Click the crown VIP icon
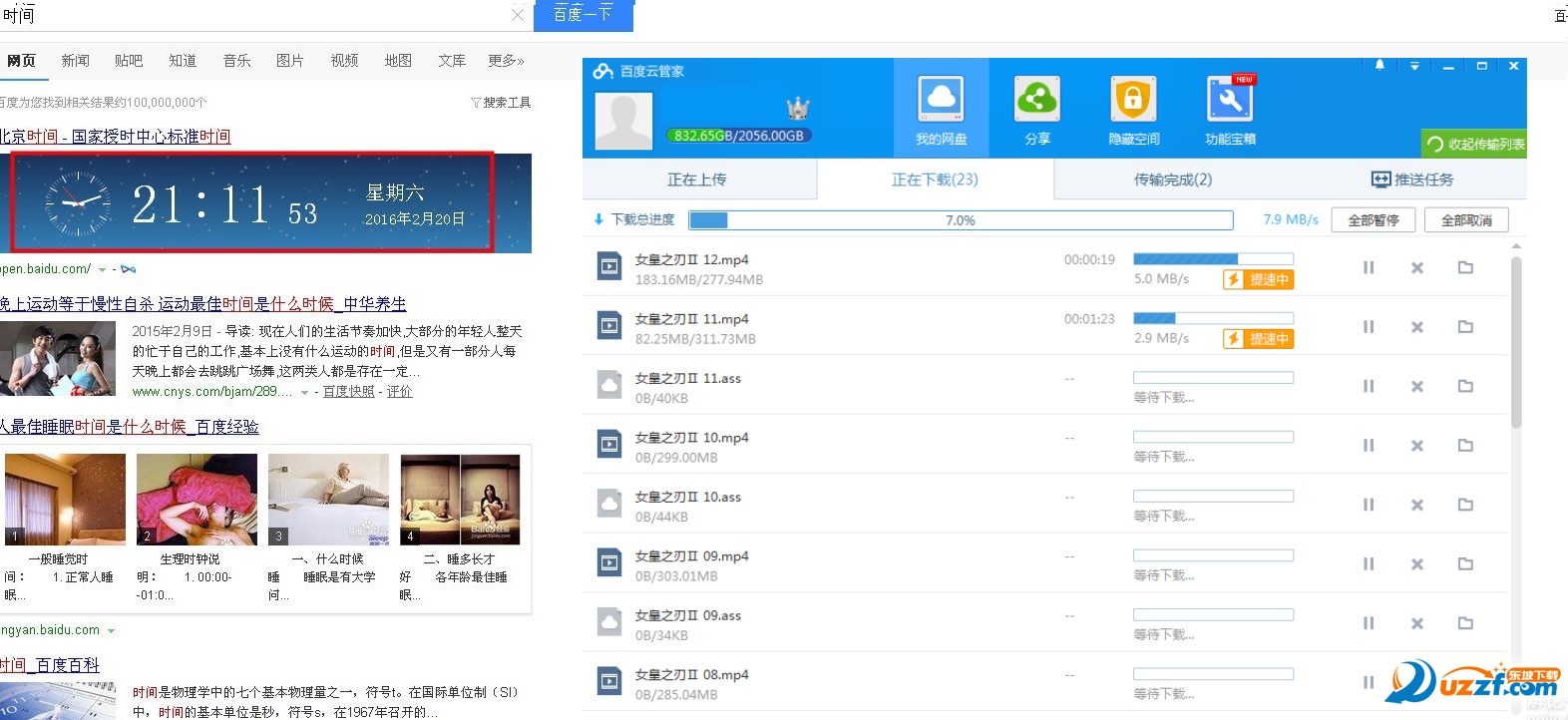The width and height of the screenshot is (1568, 720). (x=798, y=108)
